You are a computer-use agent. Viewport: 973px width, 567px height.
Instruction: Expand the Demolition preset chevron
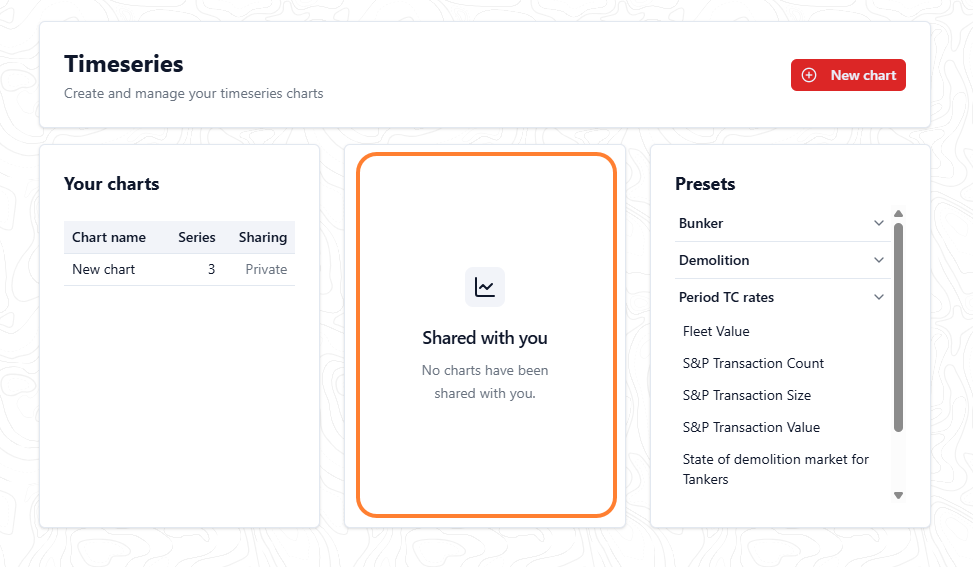click(879, 261)
